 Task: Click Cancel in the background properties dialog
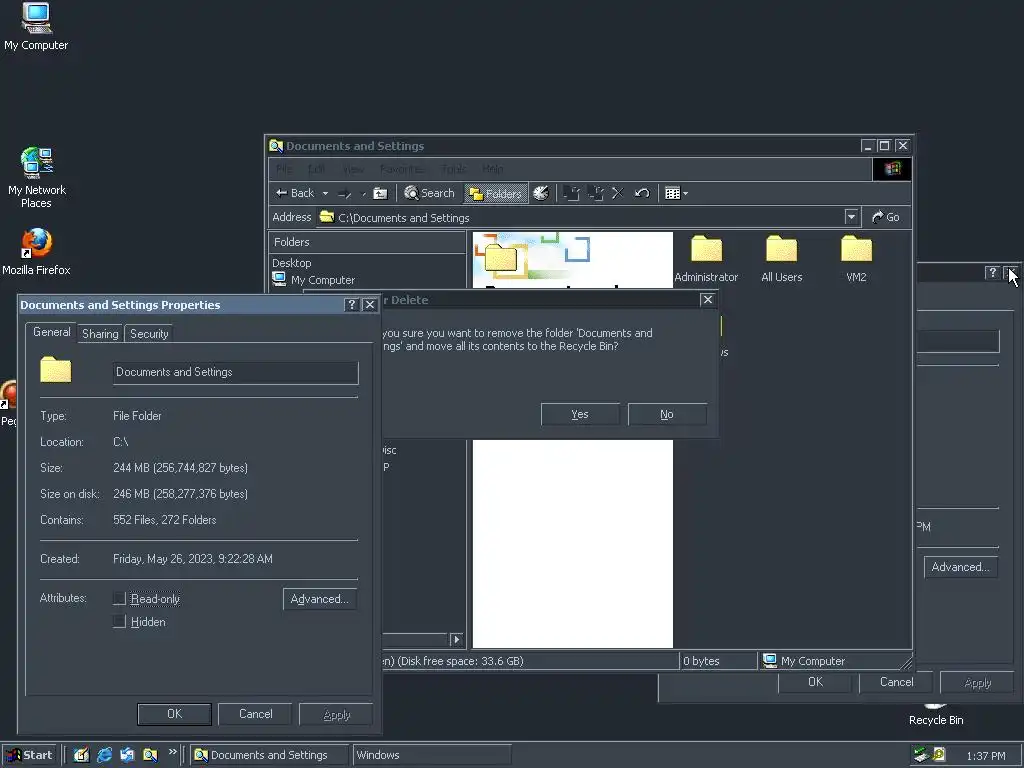click(896, 682)
